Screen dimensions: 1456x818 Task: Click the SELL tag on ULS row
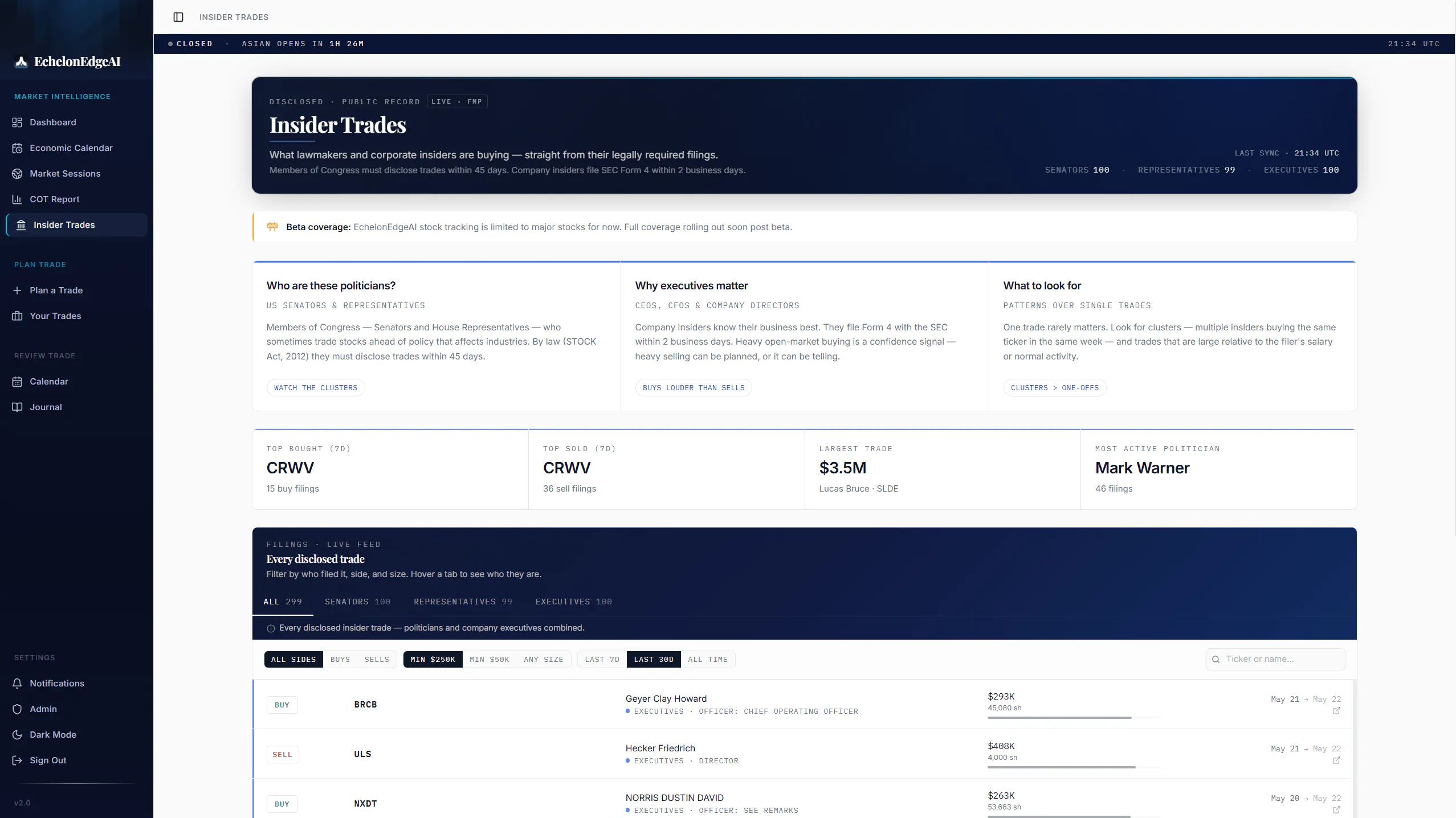coord(282,755)
